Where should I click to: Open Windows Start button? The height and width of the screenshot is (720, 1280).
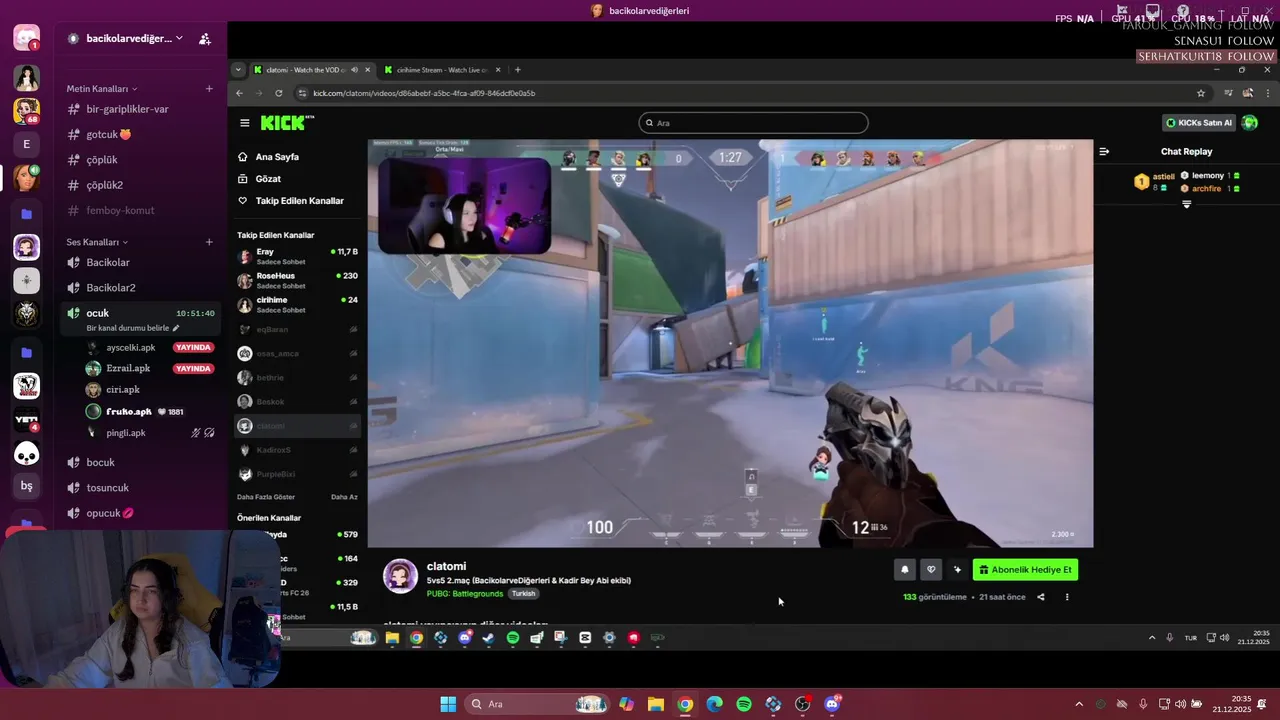coord(448,704)
